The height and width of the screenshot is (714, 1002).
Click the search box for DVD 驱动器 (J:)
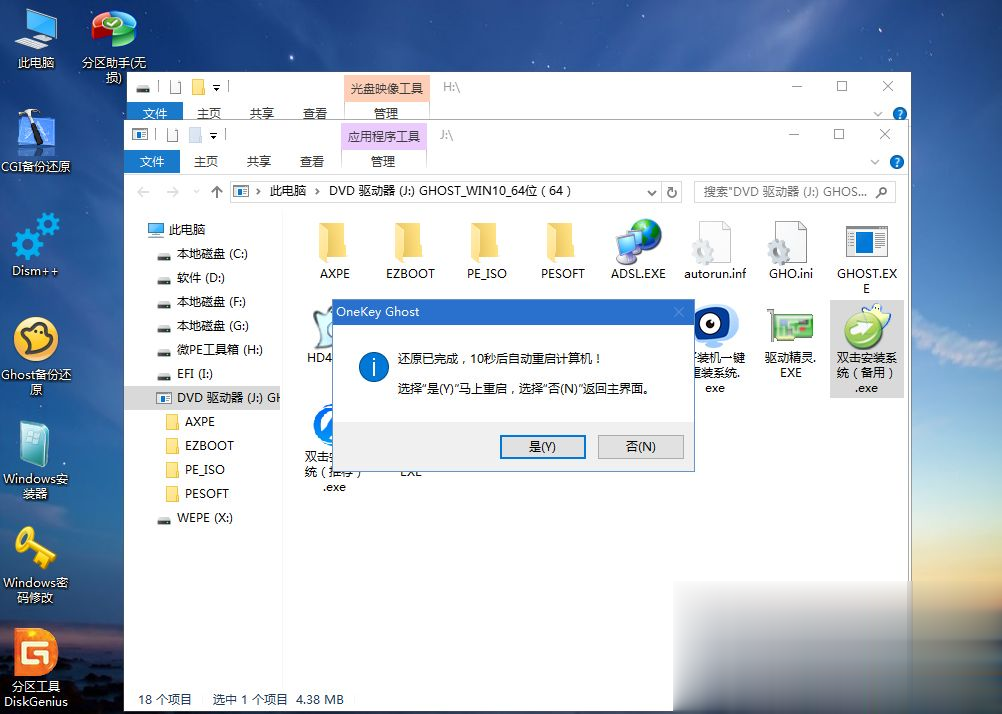click(x=794, y=192)
